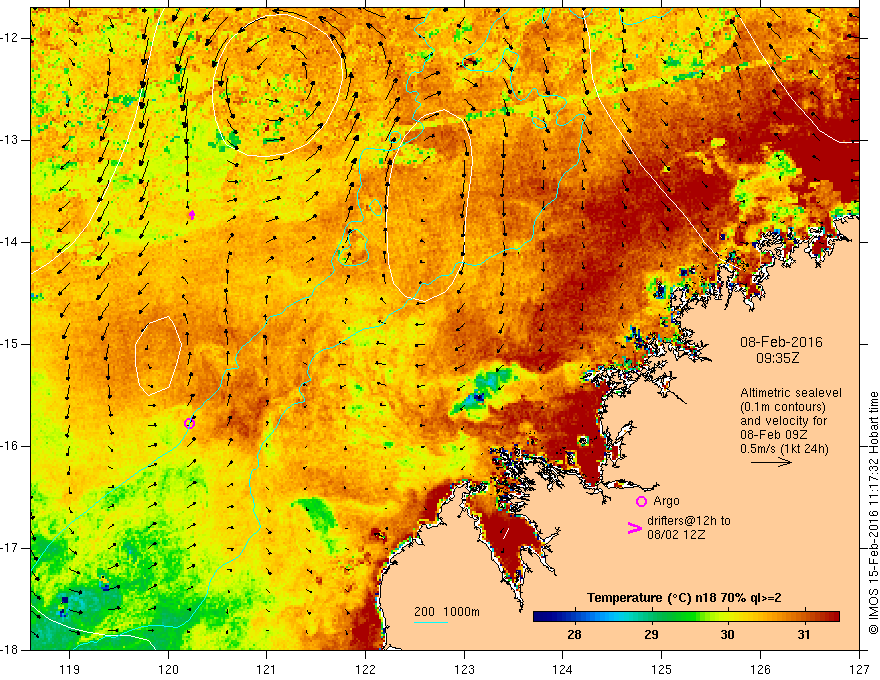Click the longitude label 122
880x680 pixels.
click(x=365, y=669)
